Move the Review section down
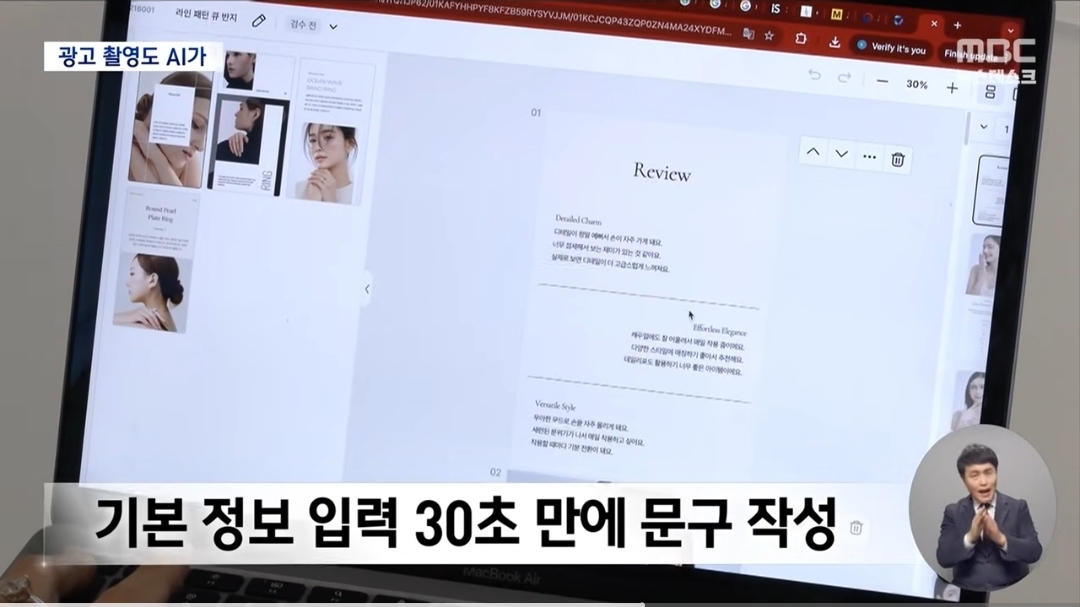This screenshot has height=607, width=1080. click(841, 154)
